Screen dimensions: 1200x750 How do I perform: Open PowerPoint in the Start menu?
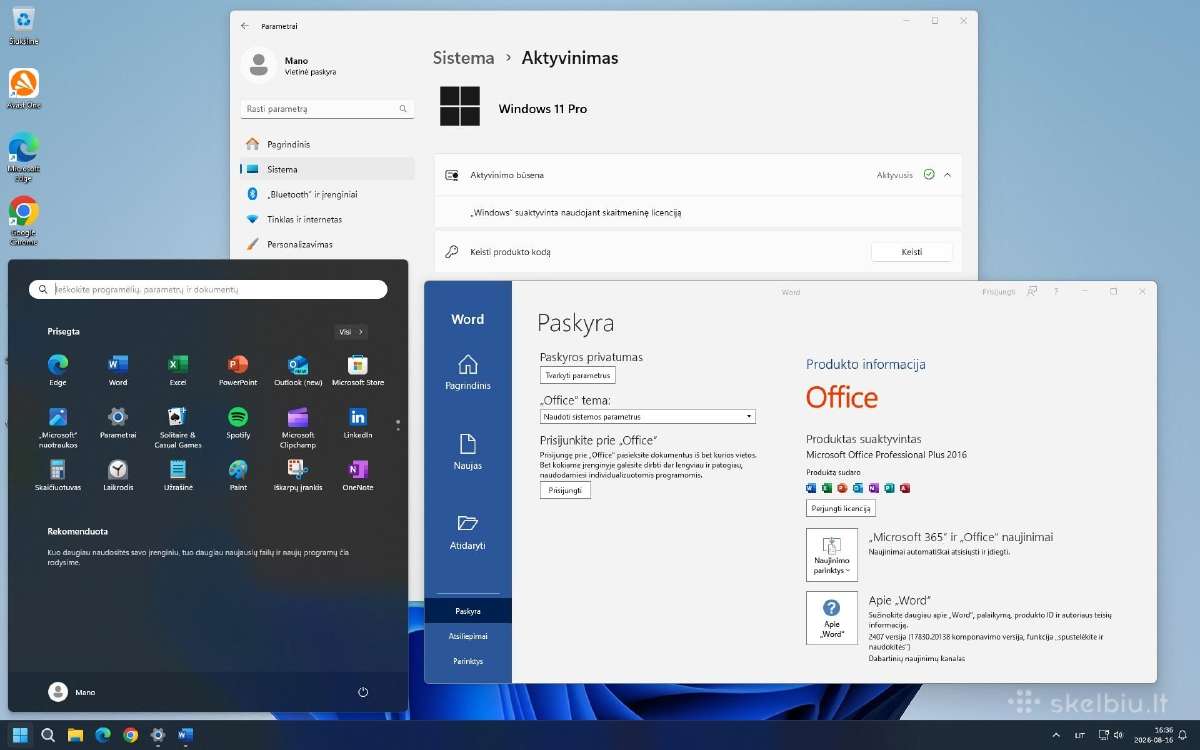click(x=238, y=370)
